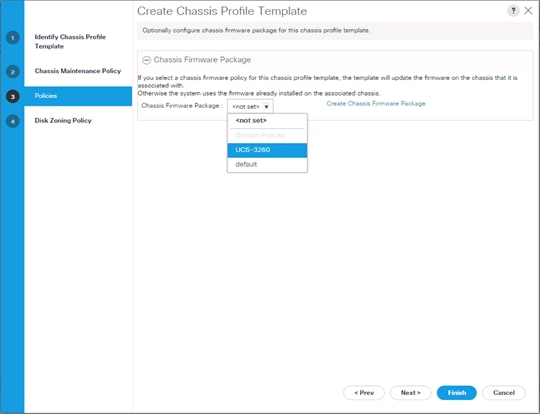
Task: Click step 3 circle icon
Action: [13, 96]
